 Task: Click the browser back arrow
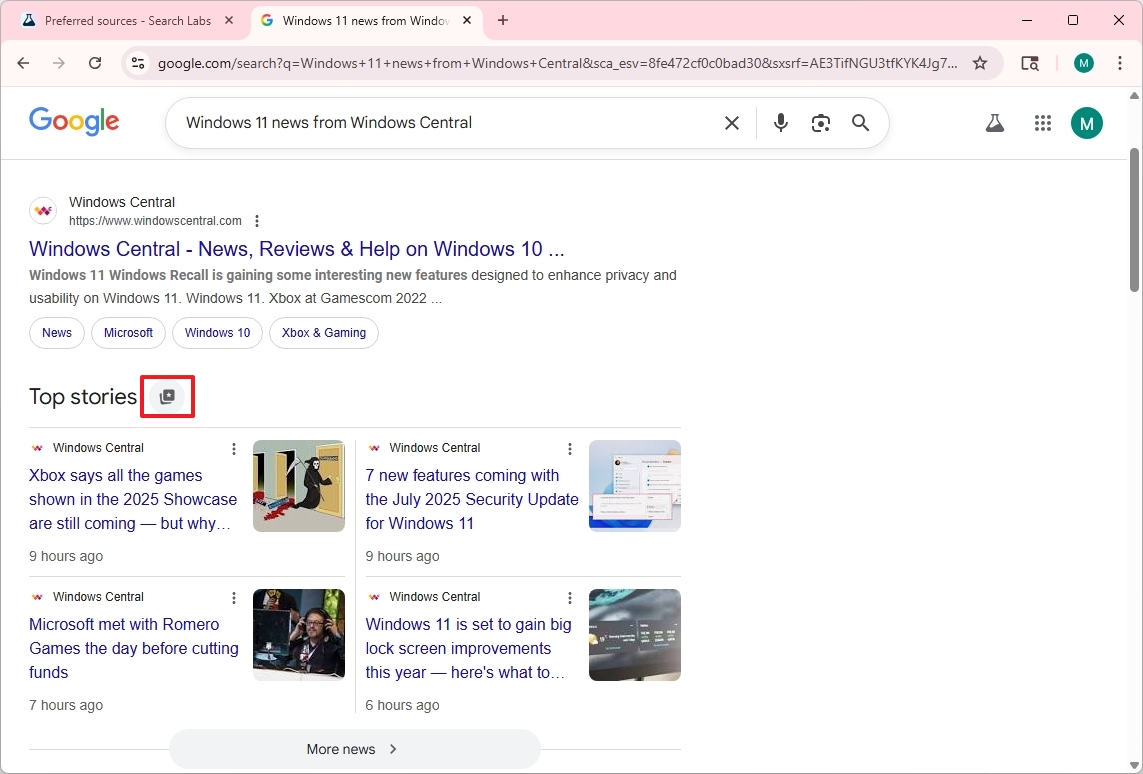(23, 63)
